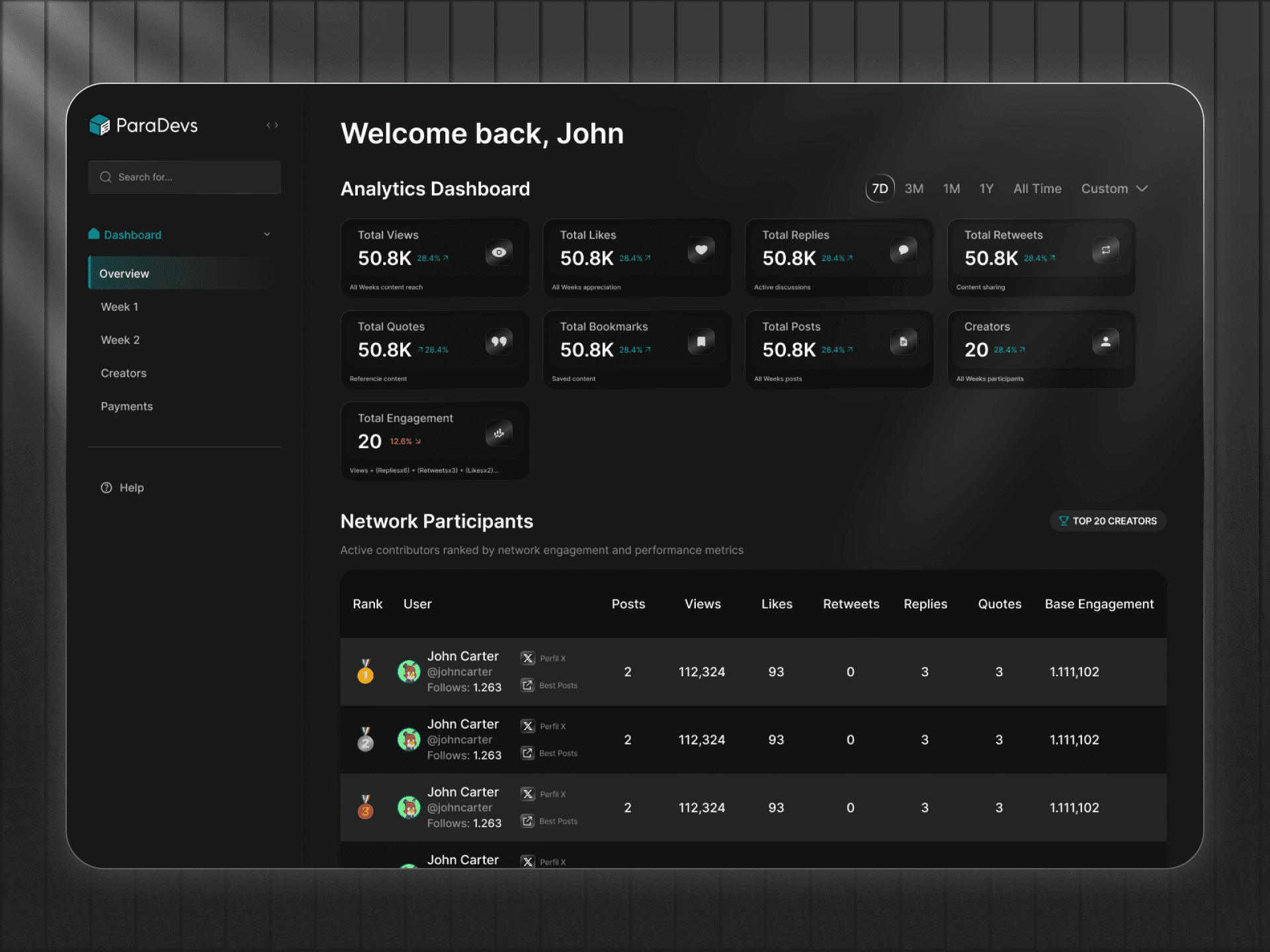
Task: Select the All Time range
Action: 1037,188
